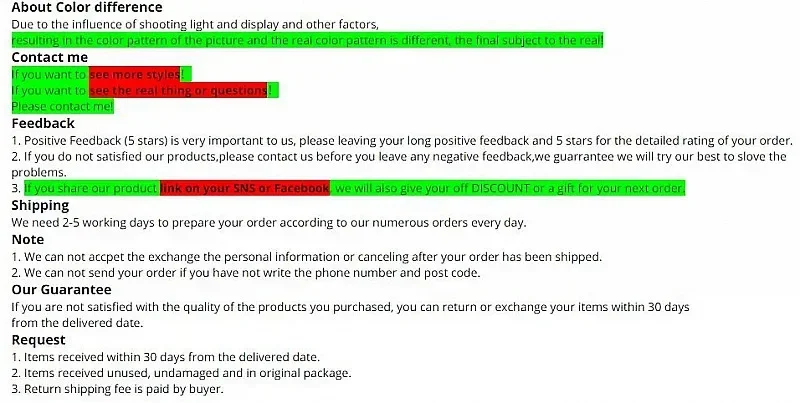Click the 'Shipping' heading
Viewport: 800px width, 403px height.
click(x=40, y=206)
